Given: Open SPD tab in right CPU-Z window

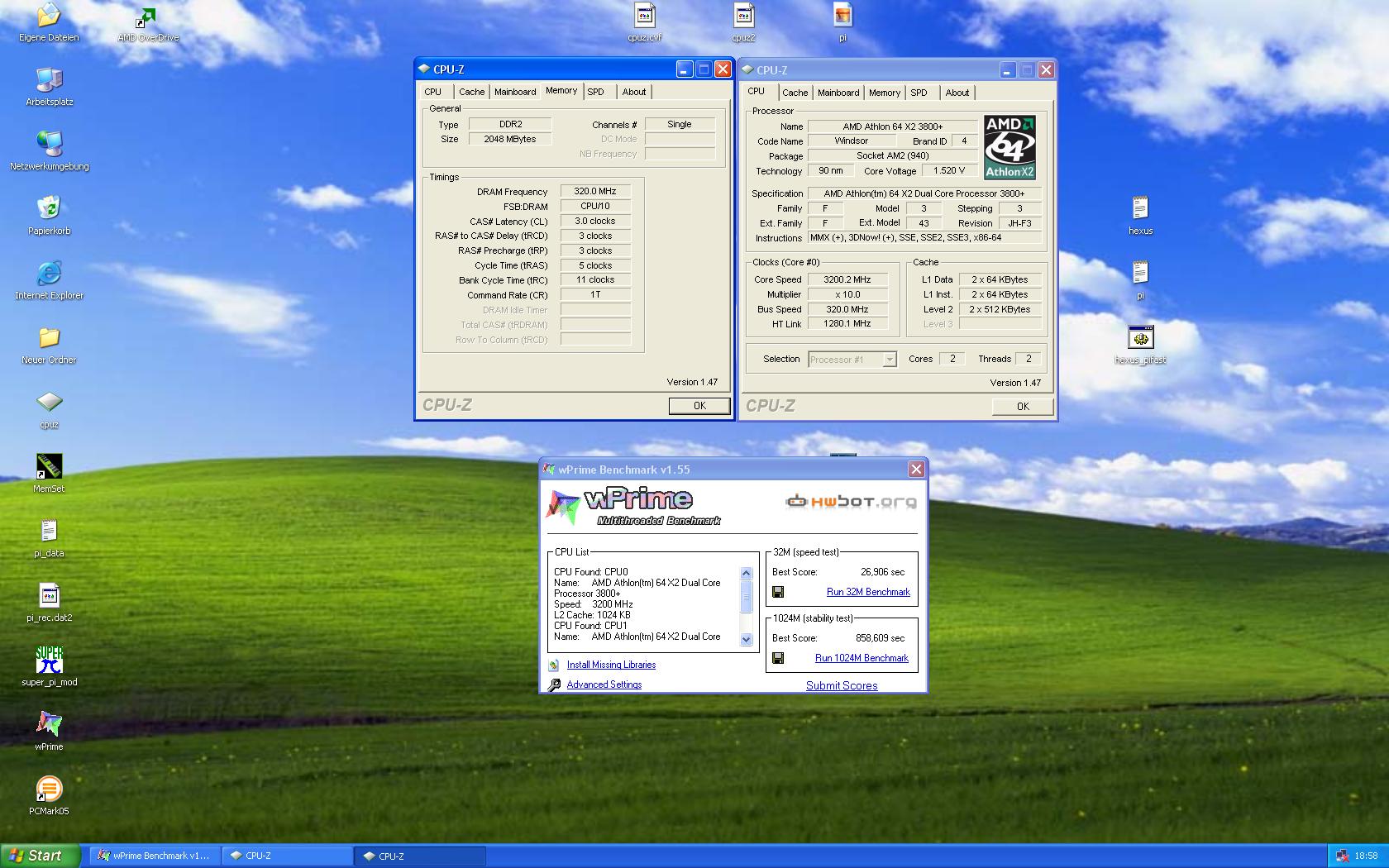Looking at the screenshot, I should point(919,93).
